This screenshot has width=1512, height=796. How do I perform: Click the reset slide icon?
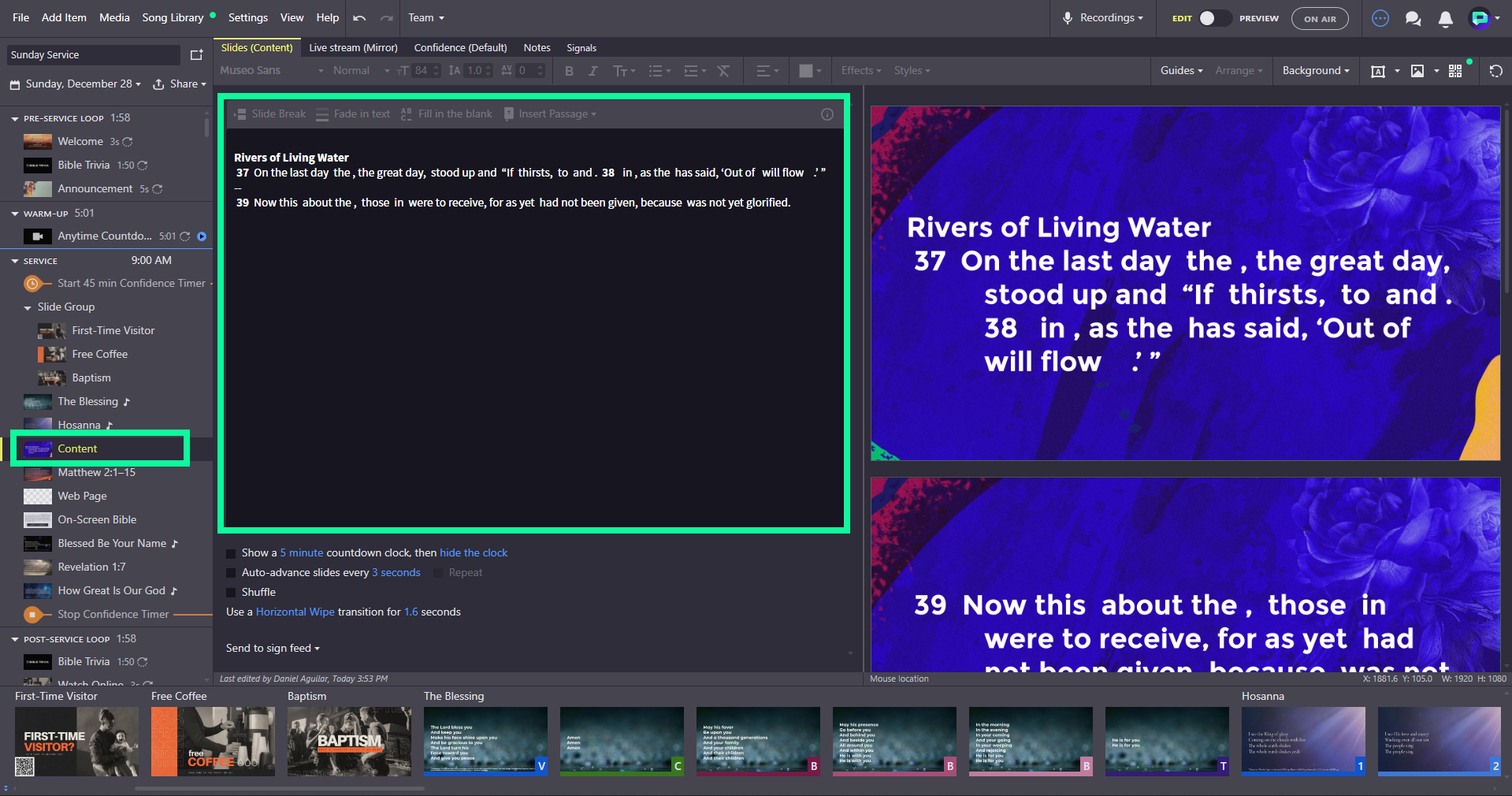(1495, 71)
